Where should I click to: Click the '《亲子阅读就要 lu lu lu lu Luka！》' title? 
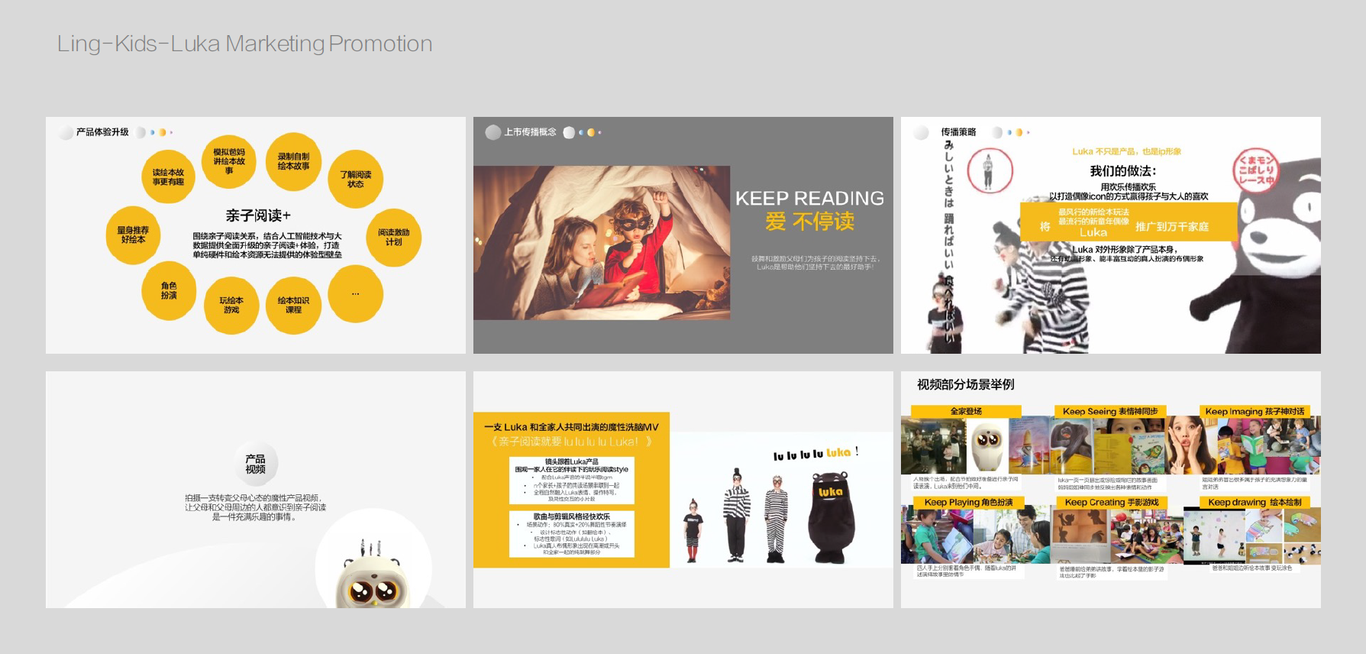(571, 442)
